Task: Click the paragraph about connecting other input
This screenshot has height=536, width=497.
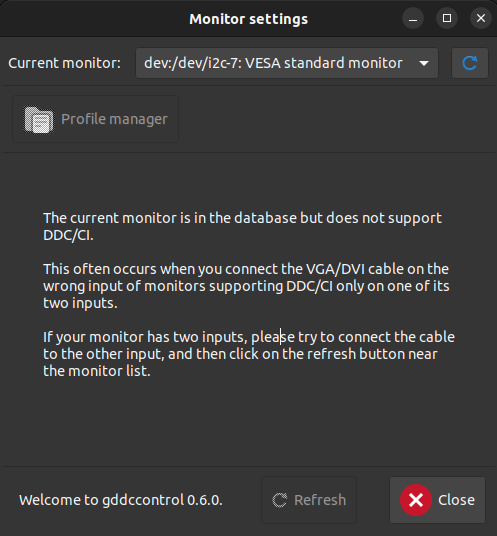Action: [249, 354]
